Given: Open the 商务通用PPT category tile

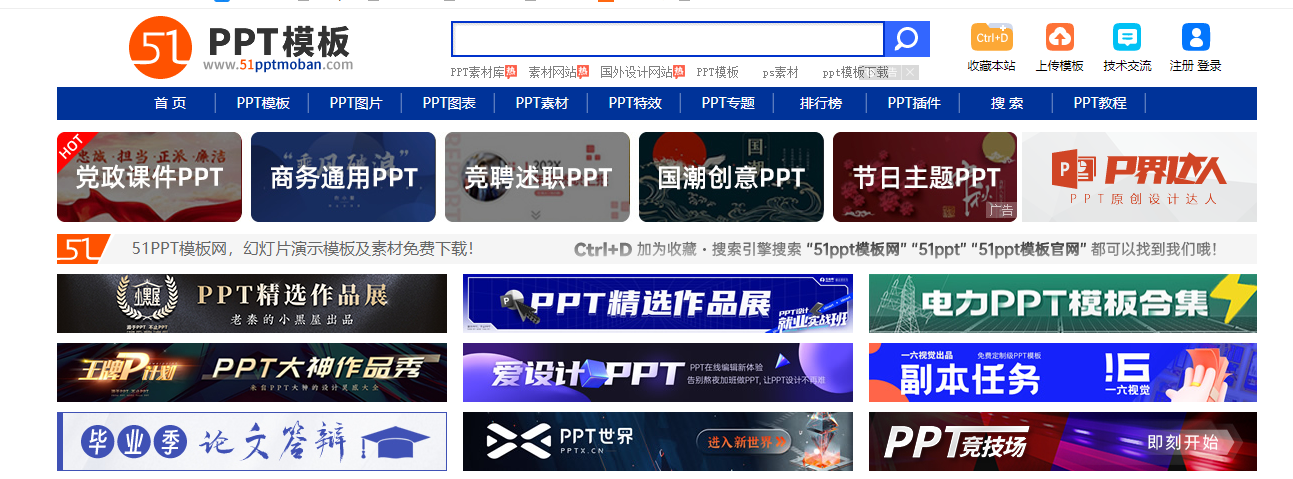Looking at the screenshot, I should pos(343,177).
